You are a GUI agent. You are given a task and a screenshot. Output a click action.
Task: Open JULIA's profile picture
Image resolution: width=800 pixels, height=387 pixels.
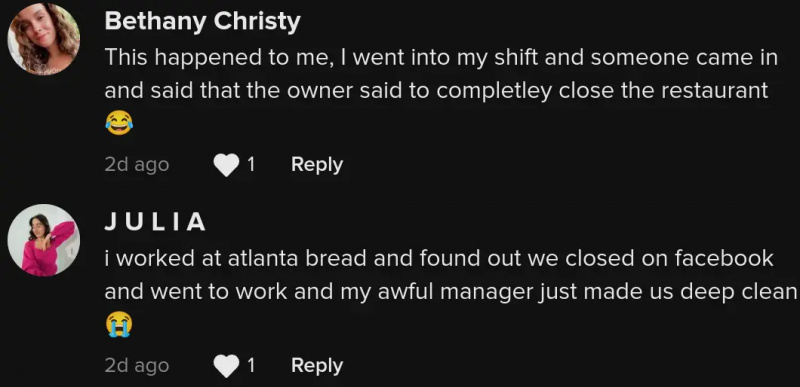(43, 240)
